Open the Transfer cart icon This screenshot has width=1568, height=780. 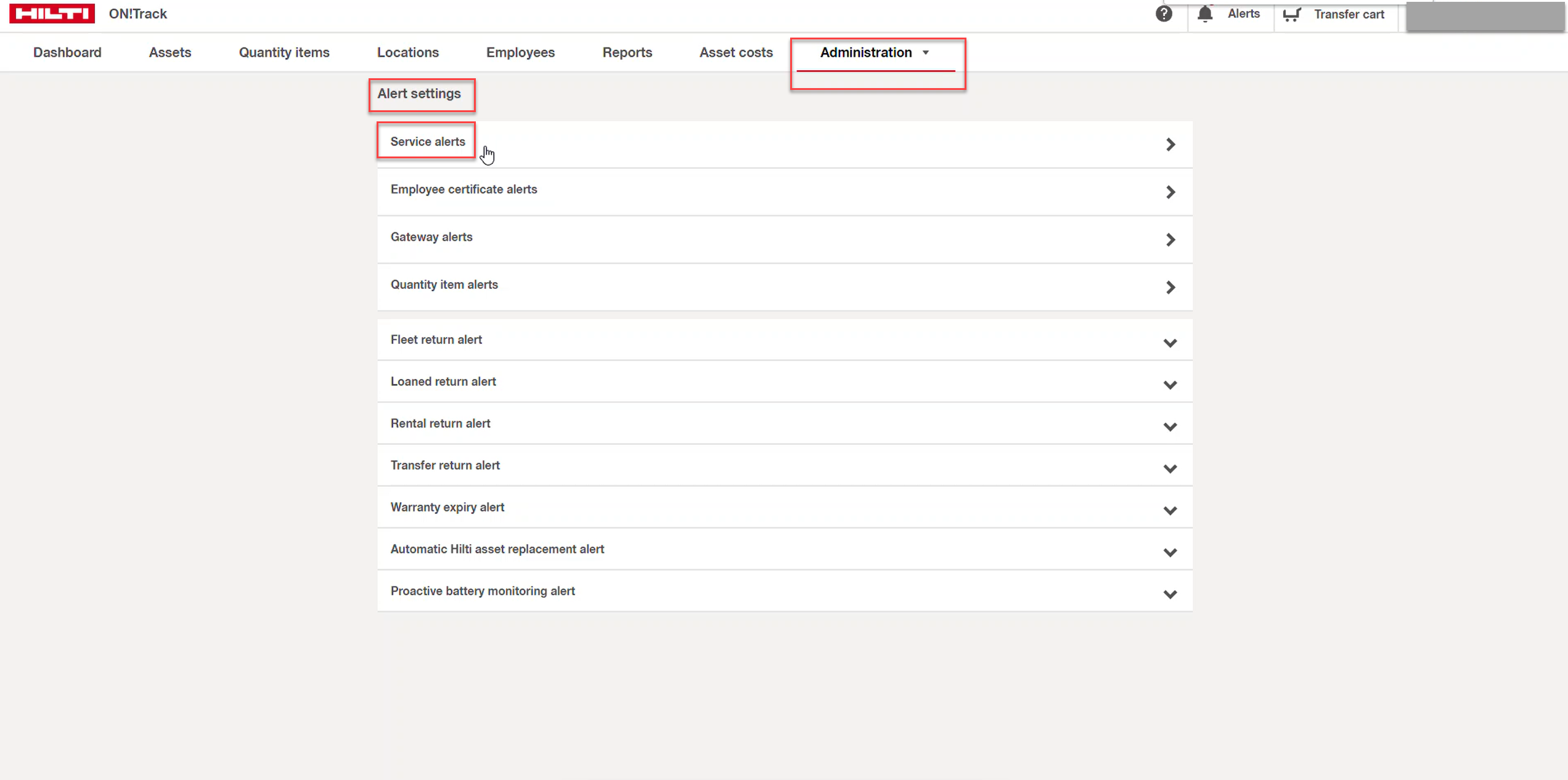point(1292,14)
